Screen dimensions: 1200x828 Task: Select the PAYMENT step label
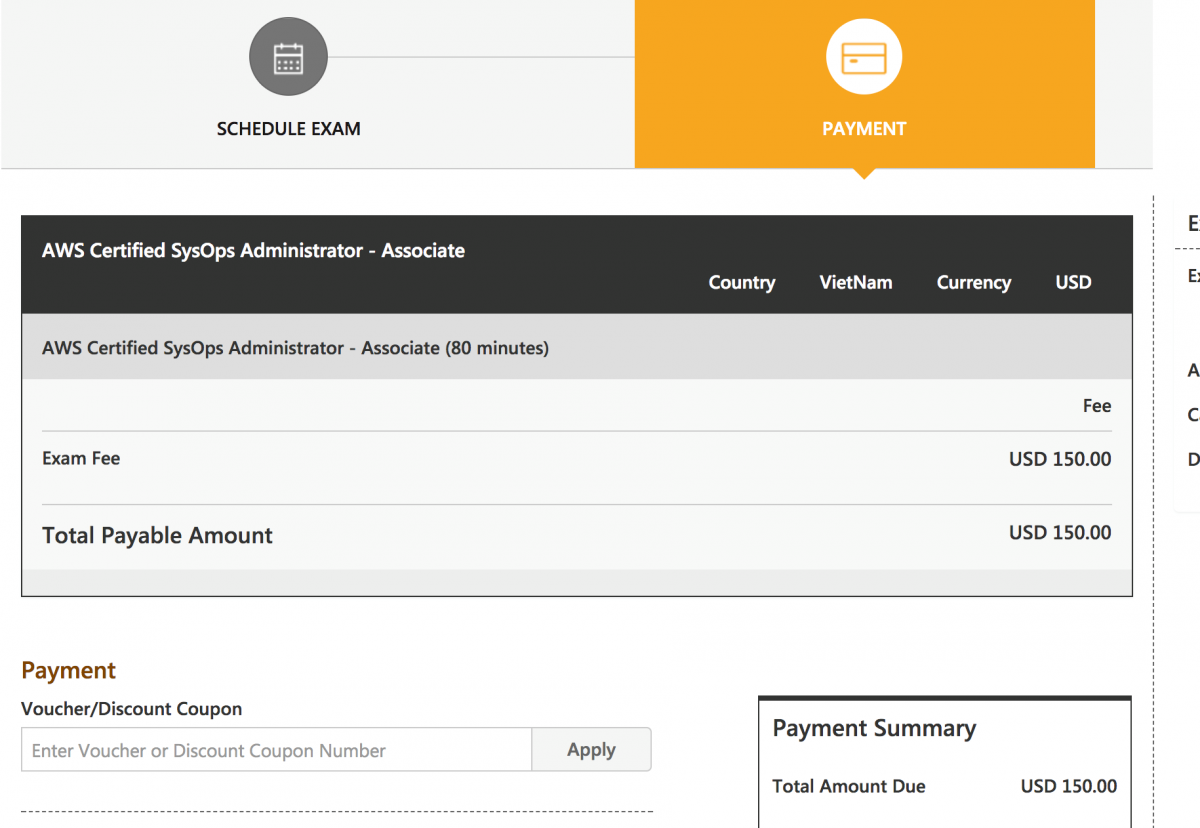864,129
